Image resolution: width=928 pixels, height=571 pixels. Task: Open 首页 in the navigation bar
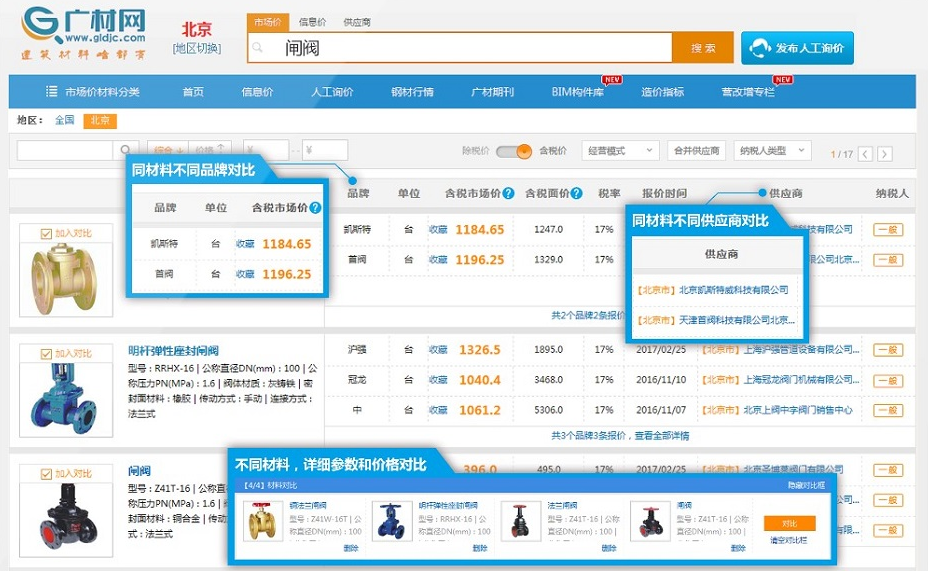(193, 92)
